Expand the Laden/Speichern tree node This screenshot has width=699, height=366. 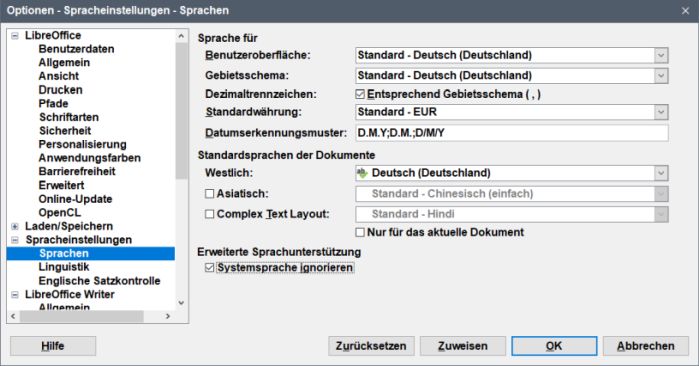coord(15,226)
